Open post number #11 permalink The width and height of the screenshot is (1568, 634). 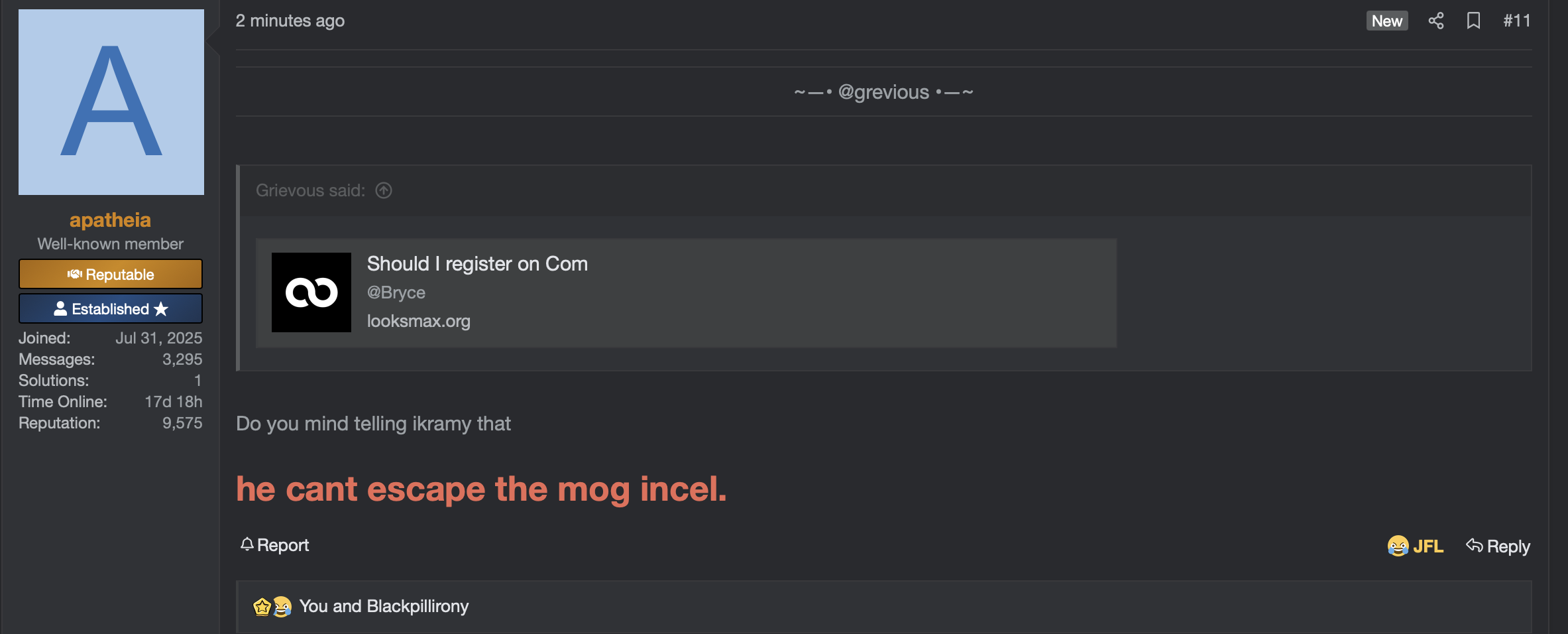[1516, 21]
